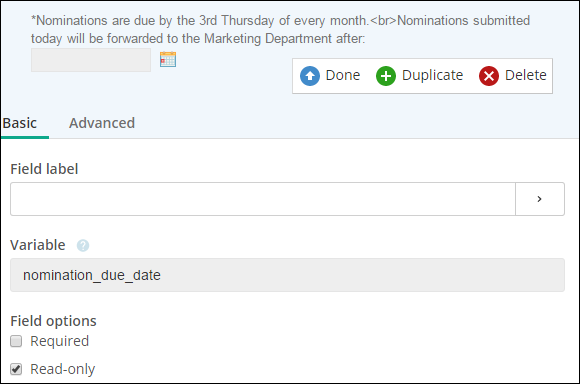Focus the empty Field label text box
Screen dimensions: 580x384
click(263, 199)
